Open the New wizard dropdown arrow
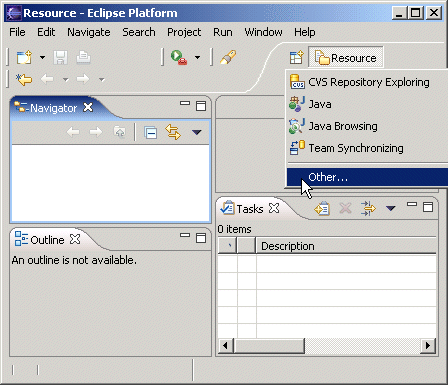The height and width of the screenshot is (385, 448). point(42,58)
